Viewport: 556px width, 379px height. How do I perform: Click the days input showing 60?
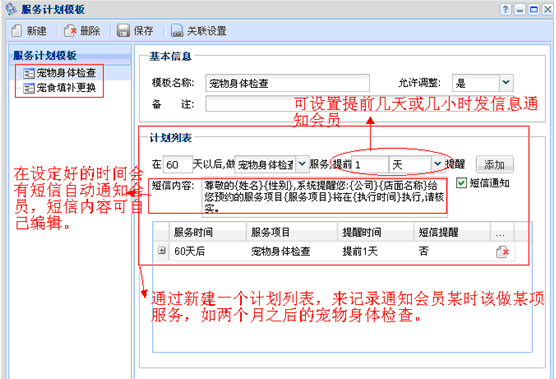coord(178,165)
